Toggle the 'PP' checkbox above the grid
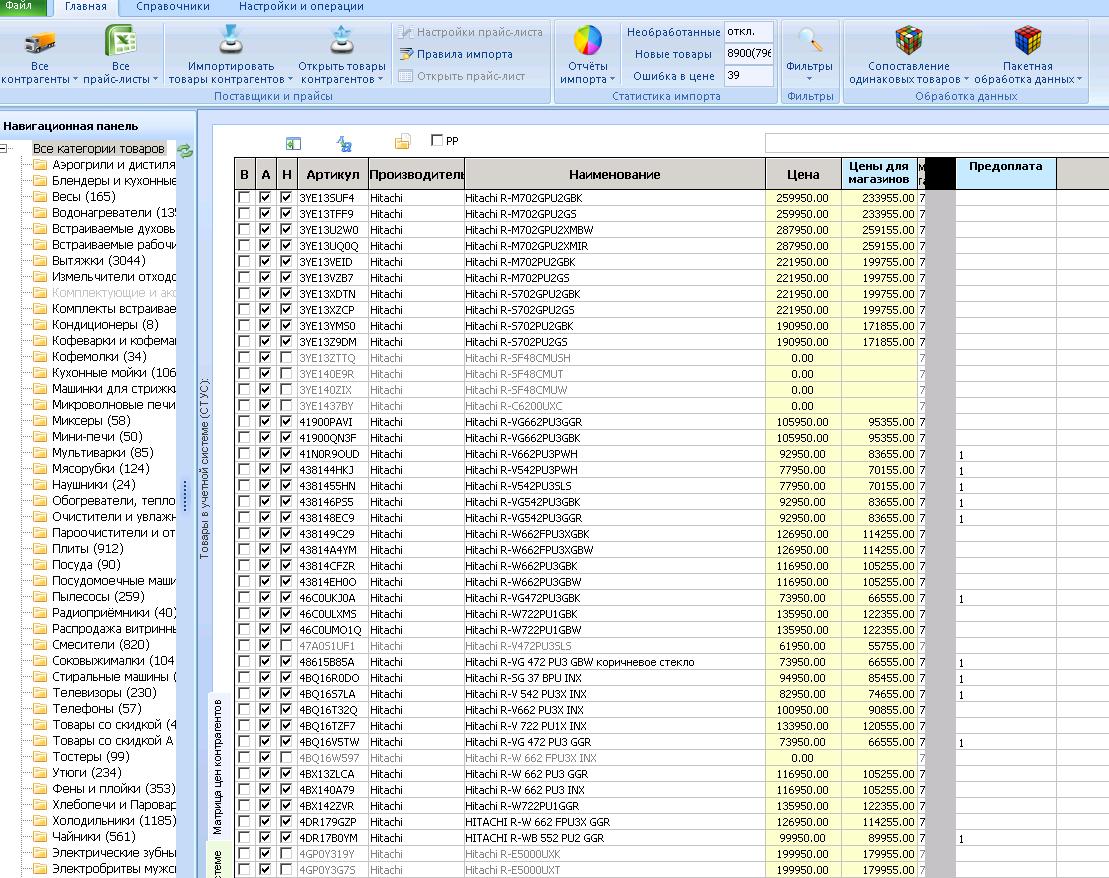This screenshot has height=878, width=1109. point(436,140)
